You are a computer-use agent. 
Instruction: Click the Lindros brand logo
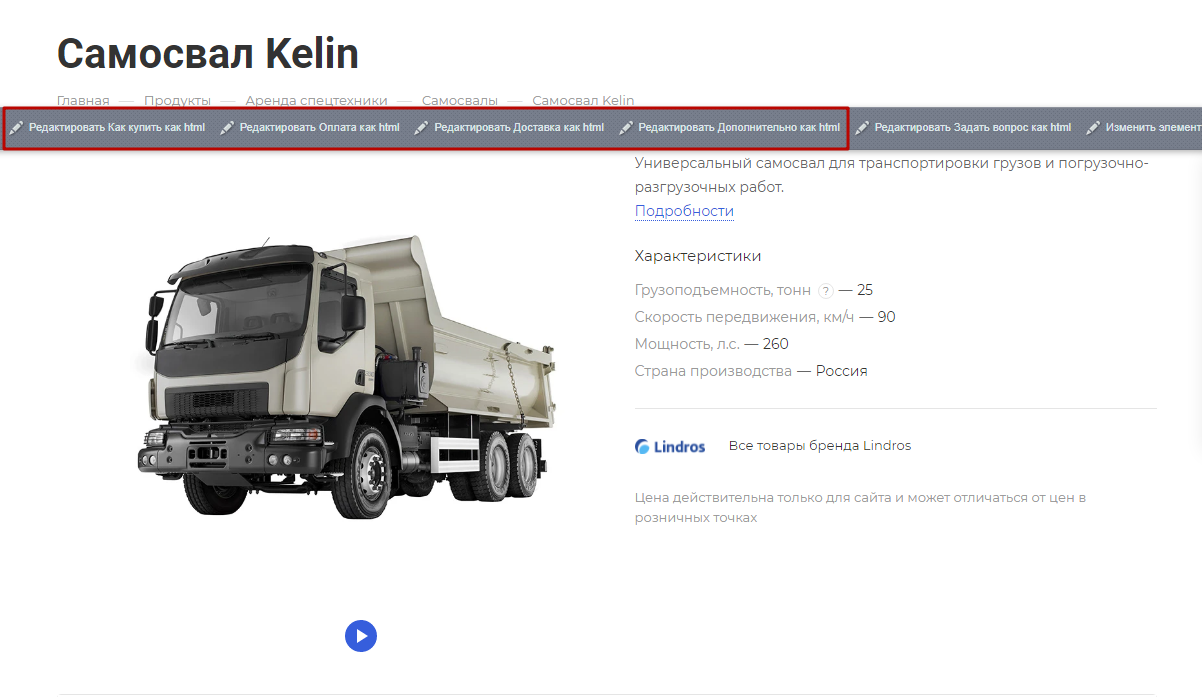[670, 446]
